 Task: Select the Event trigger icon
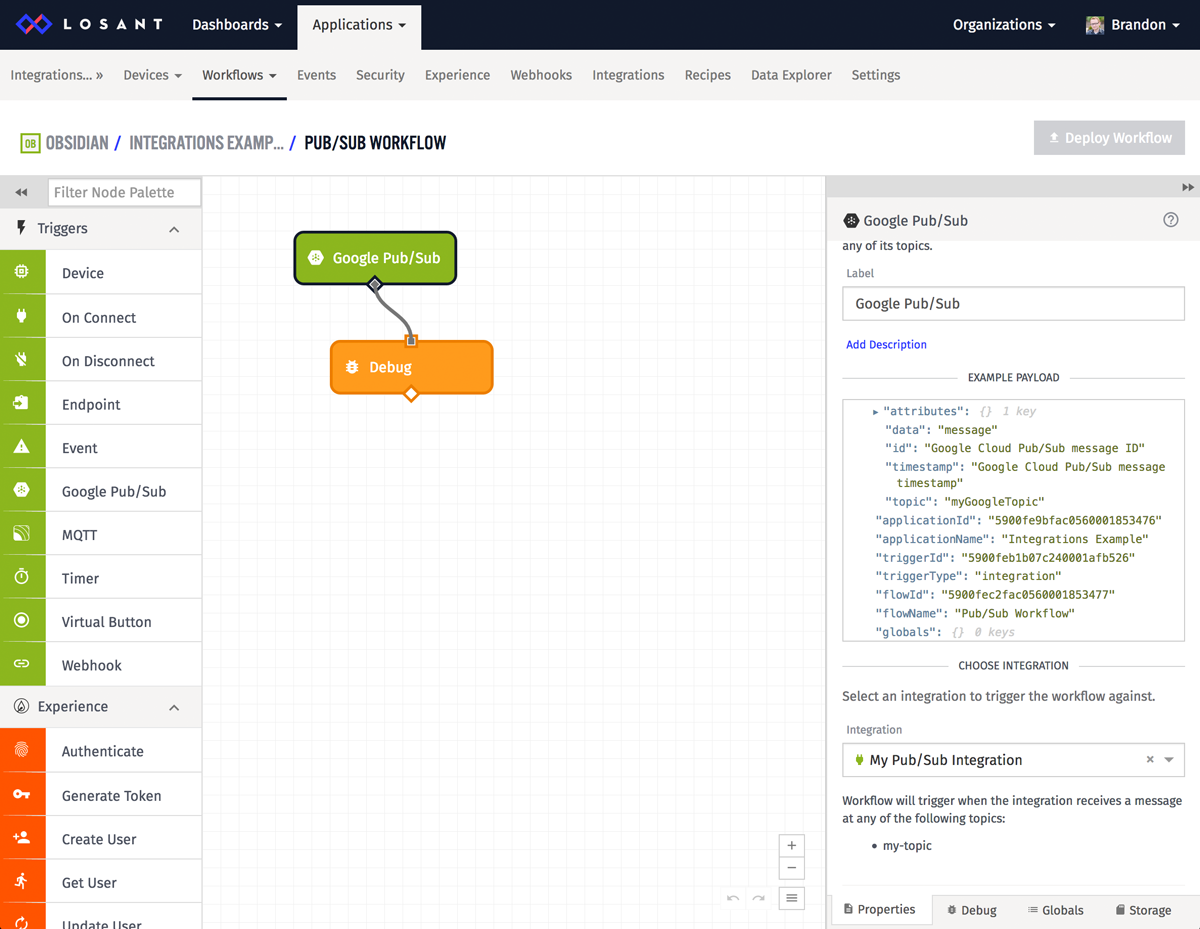pos(22,446)
